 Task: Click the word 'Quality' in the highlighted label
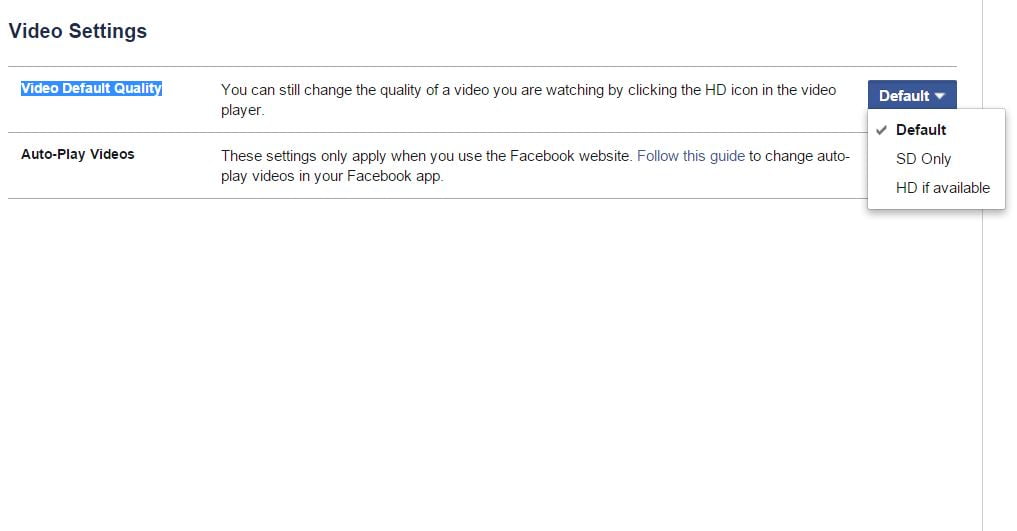pos(138,88)
